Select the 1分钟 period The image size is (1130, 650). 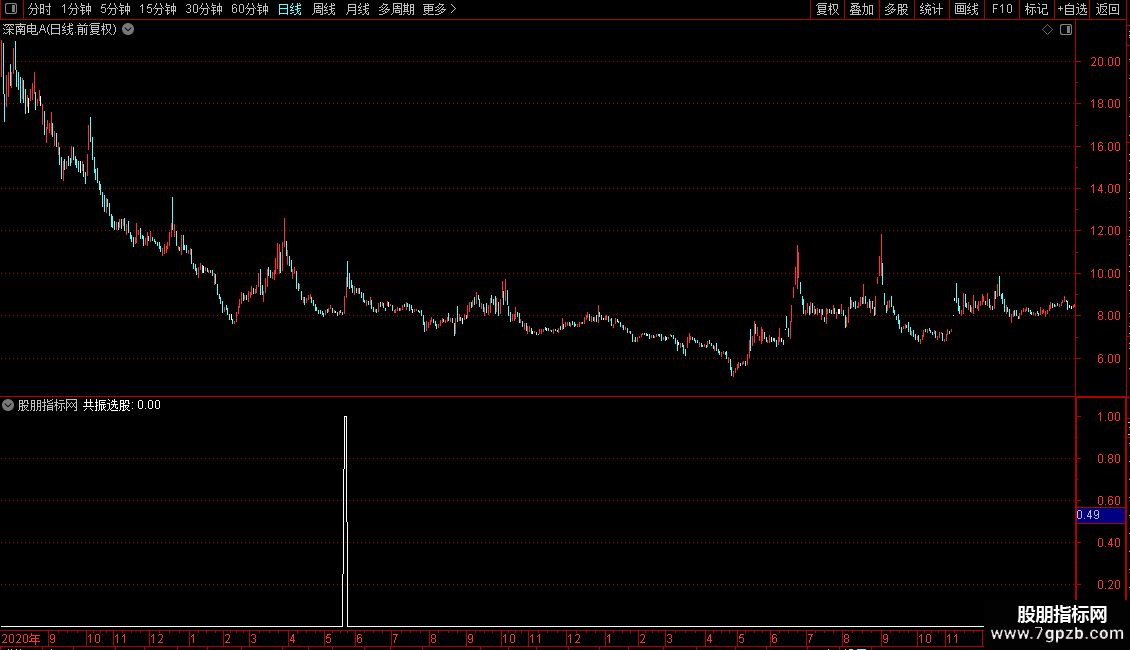76,9
